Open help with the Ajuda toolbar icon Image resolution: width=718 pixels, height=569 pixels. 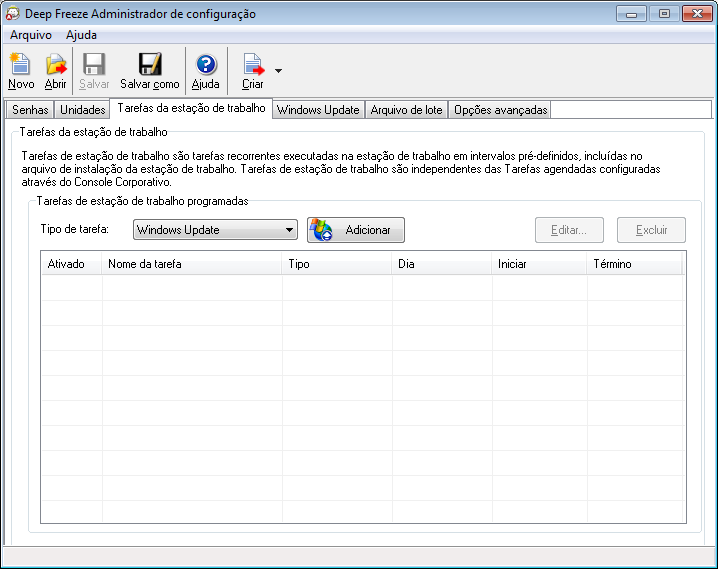pos(206,71)
